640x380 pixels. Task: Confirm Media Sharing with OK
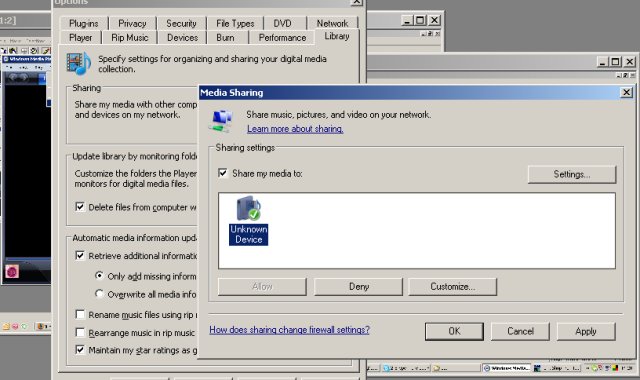(x=454, y=331)
